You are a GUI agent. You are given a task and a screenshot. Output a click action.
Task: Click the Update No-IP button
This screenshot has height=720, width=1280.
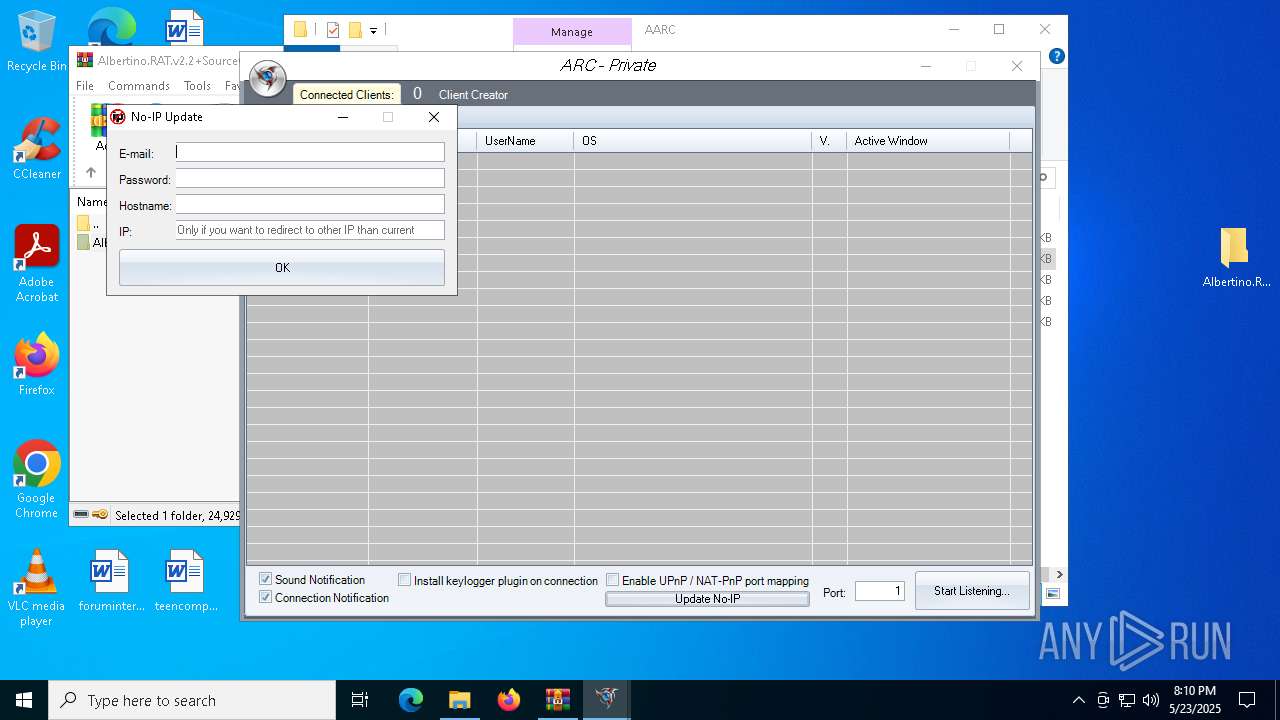[707, 599]
